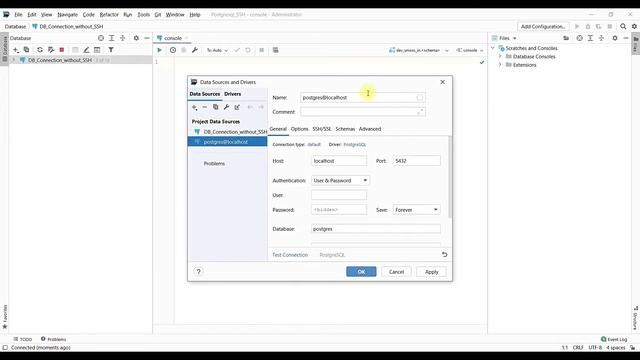
Task: Open the Navigate menu
Action: 67,14
